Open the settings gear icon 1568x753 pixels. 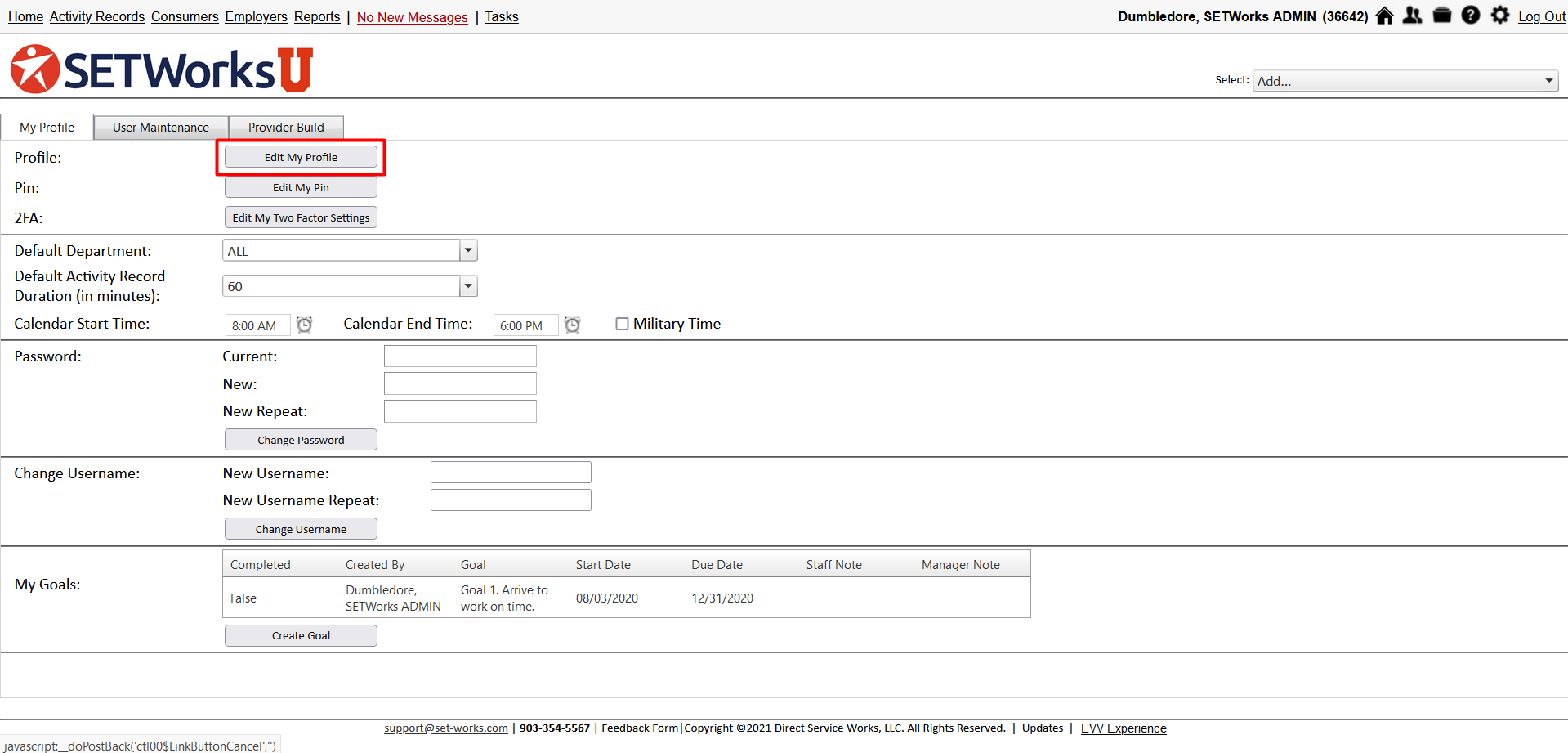point(1500,16)
